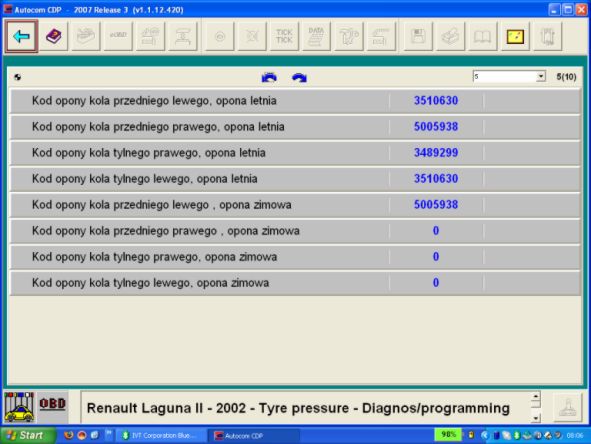Click the green 98% battery indicator
This screenshot has height=444, width=591.
click(x=448, y=435)
